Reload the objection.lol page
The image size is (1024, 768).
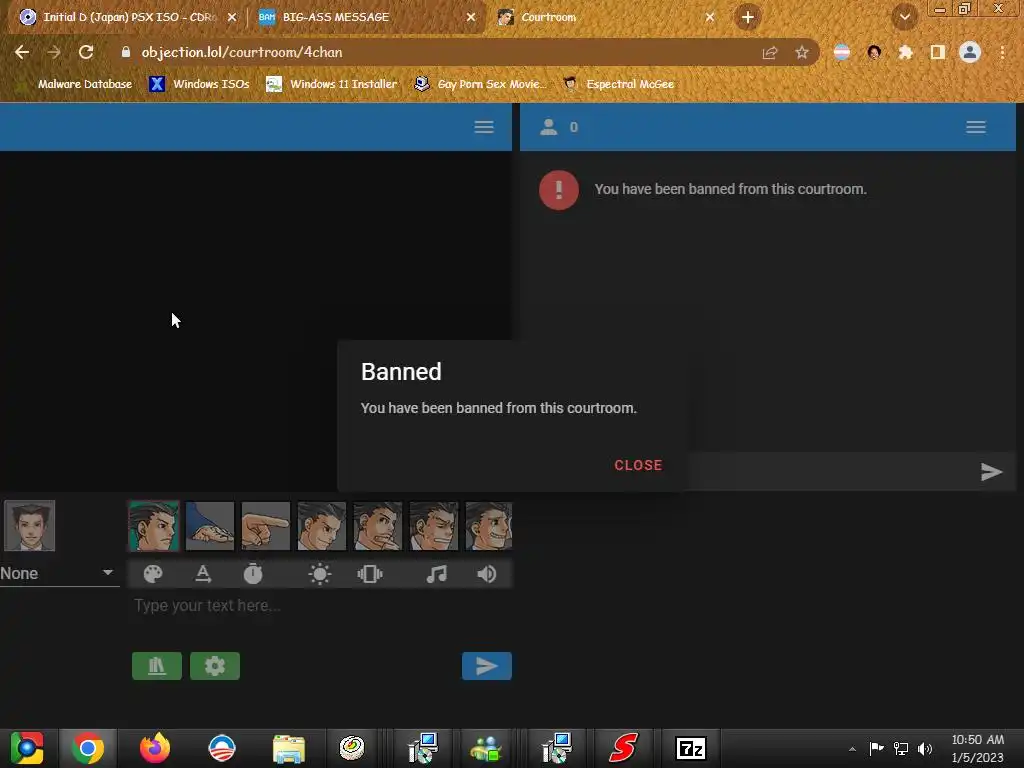(86, 52)
